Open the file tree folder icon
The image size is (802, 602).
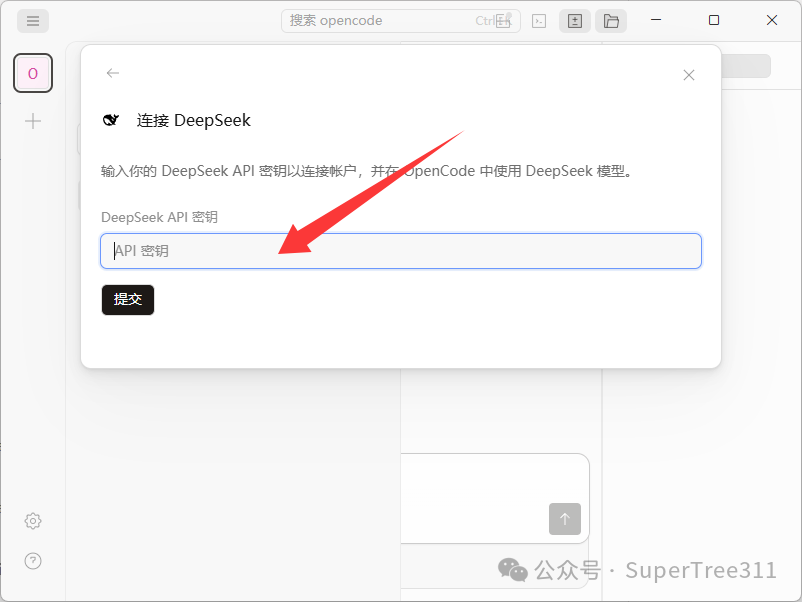611,21
